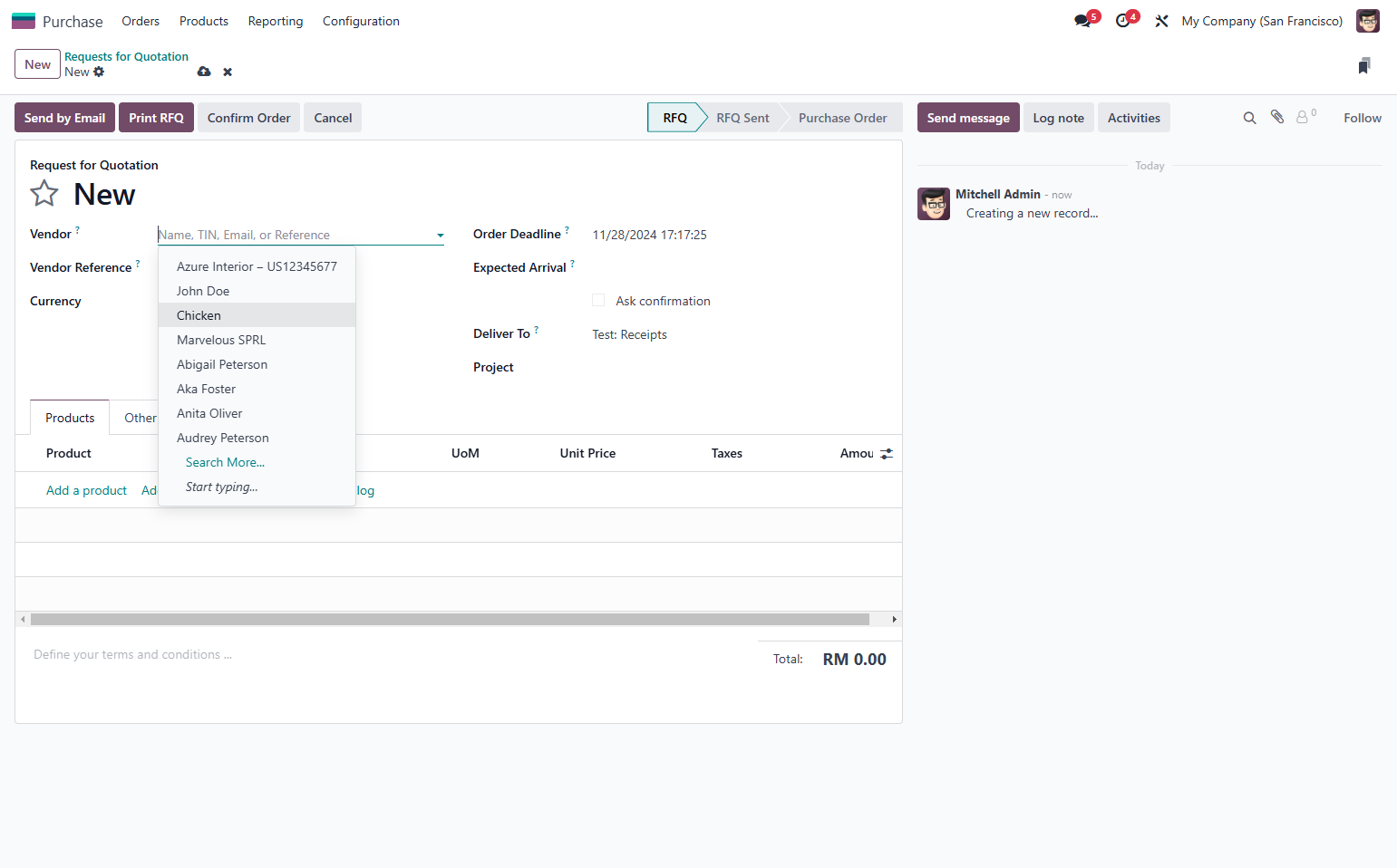Screen dimensions: 1397x868
Task: Click the Follow button
Action: click(x=1362, y=118)
